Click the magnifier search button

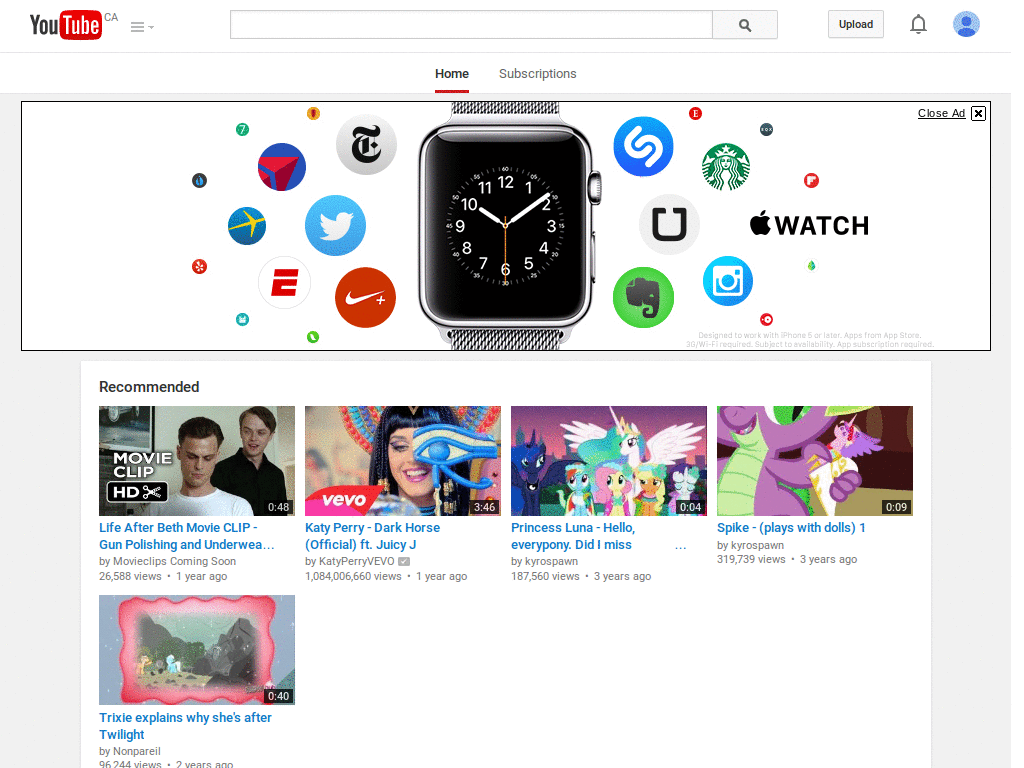click(744, 25)
